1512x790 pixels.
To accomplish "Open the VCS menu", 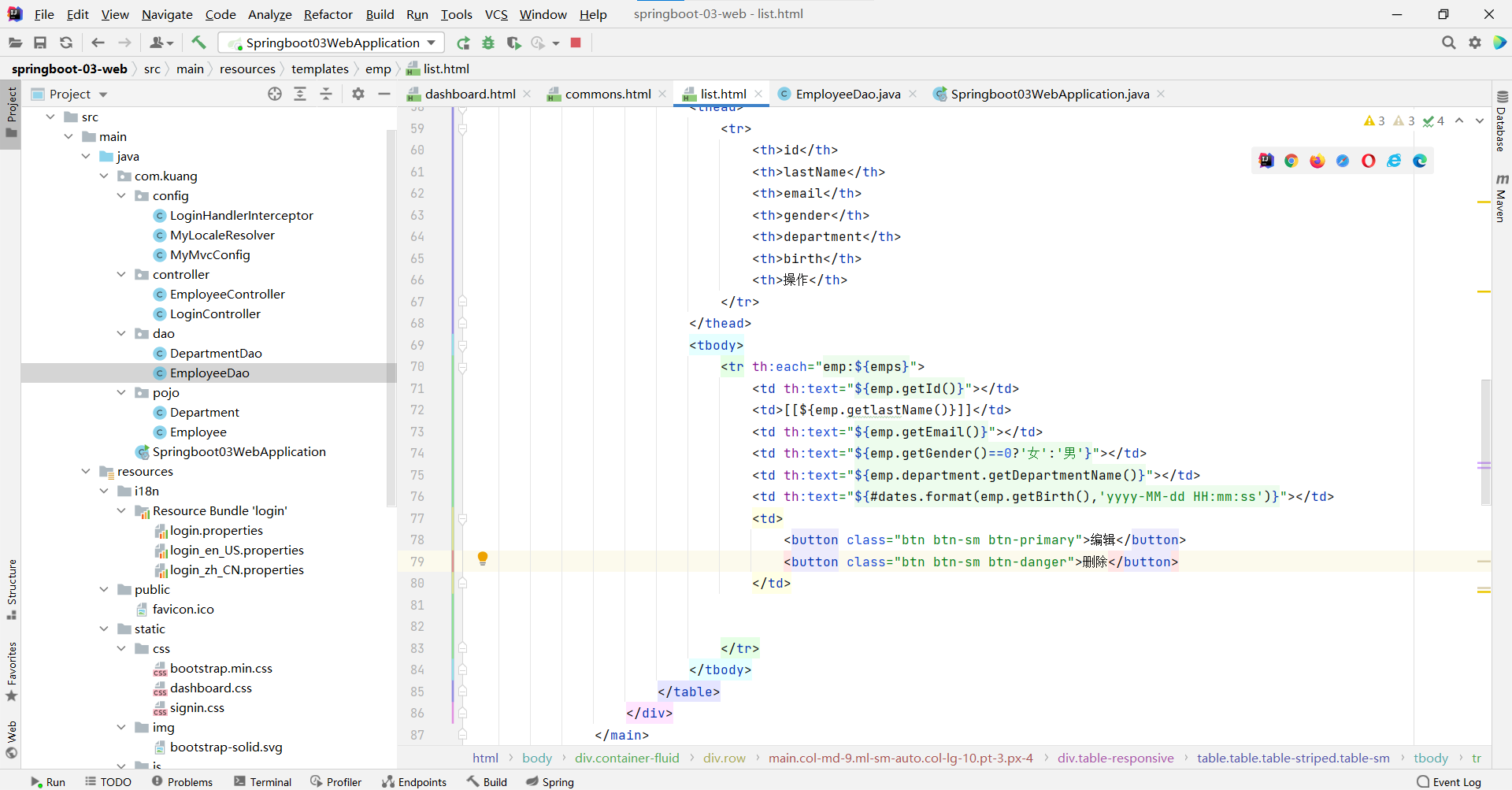I will 496,14.
